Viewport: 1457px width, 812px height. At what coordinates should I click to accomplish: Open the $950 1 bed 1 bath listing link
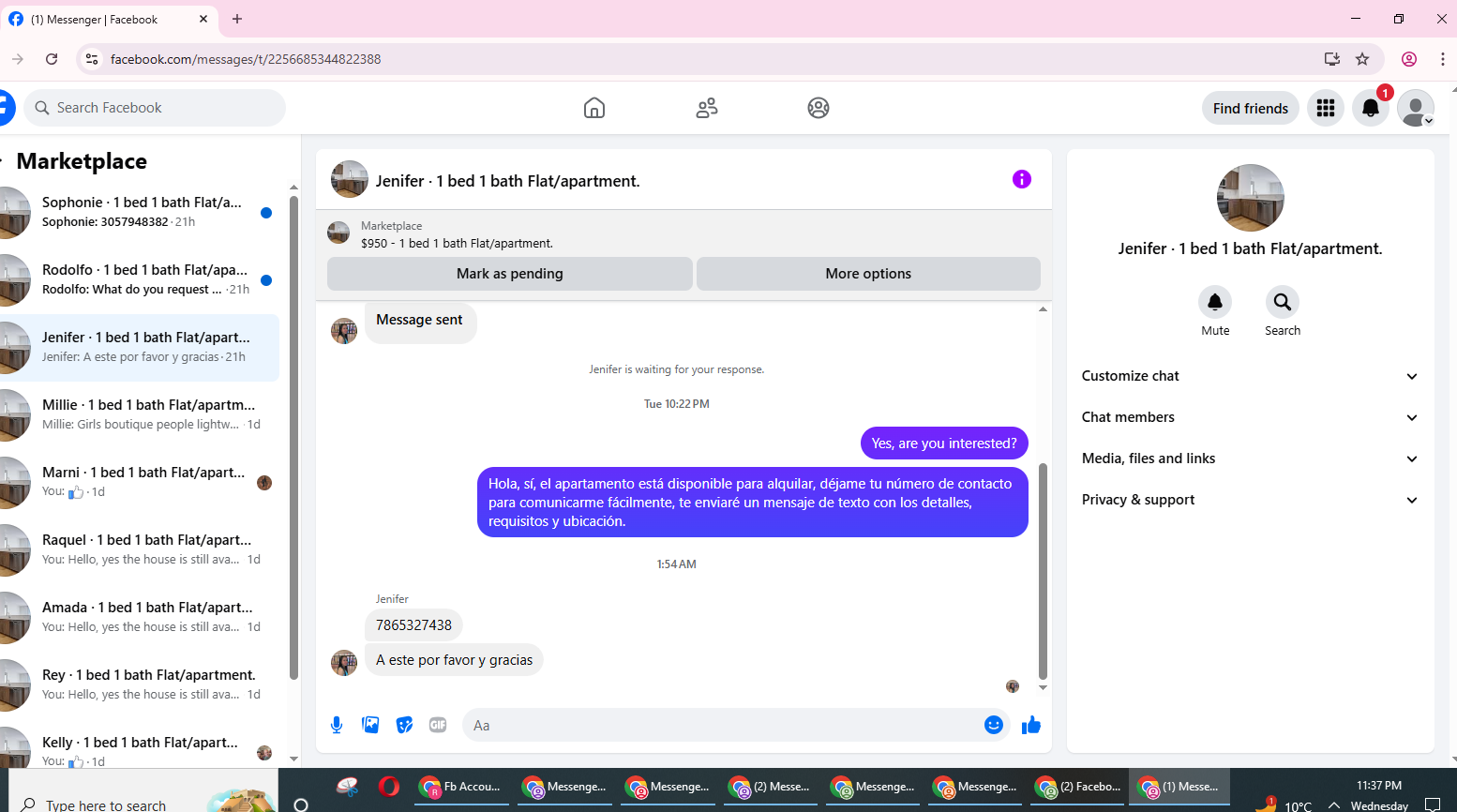tap(457, 243)
